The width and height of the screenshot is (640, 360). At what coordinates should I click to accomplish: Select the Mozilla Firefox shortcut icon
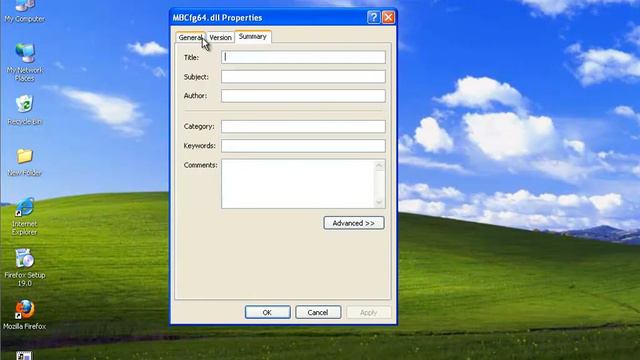point(24,315)
